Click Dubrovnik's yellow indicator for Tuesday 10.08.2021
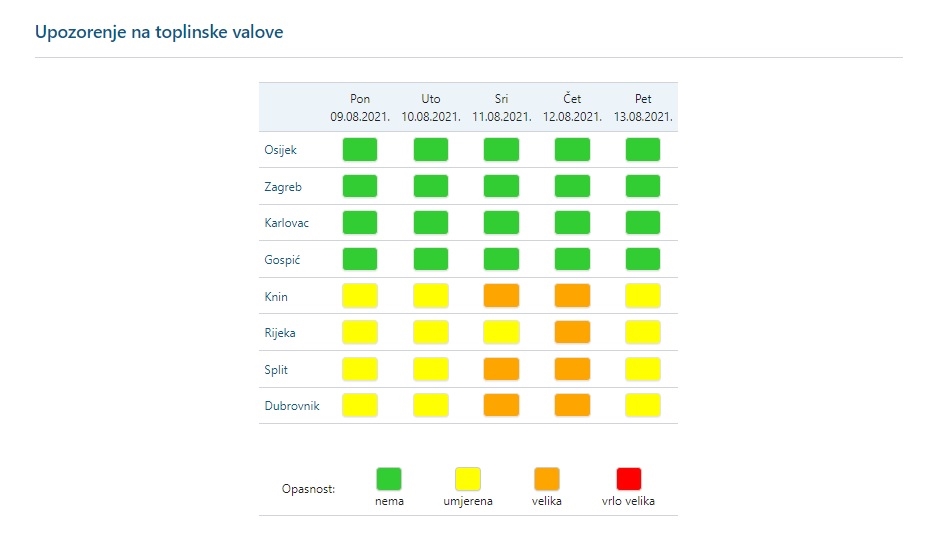Image resolution: width=926 pixels, height=533 pixels. pyautogui.click(x=431, y=405)
